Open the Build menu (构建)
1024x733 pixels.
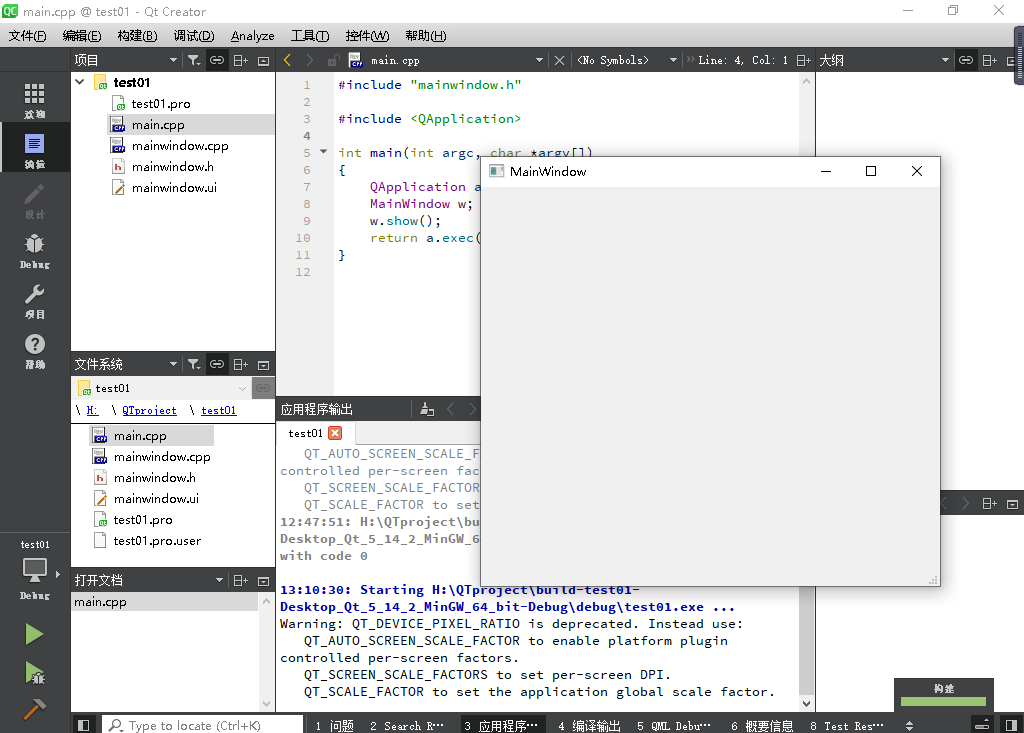(x=137, y=36)
